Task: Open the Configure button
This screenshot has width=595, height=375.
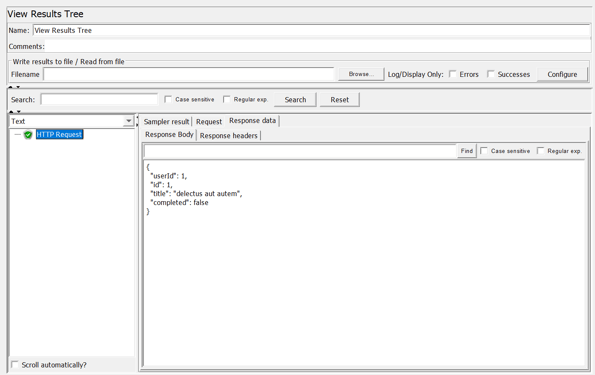Action: point(562,74)
